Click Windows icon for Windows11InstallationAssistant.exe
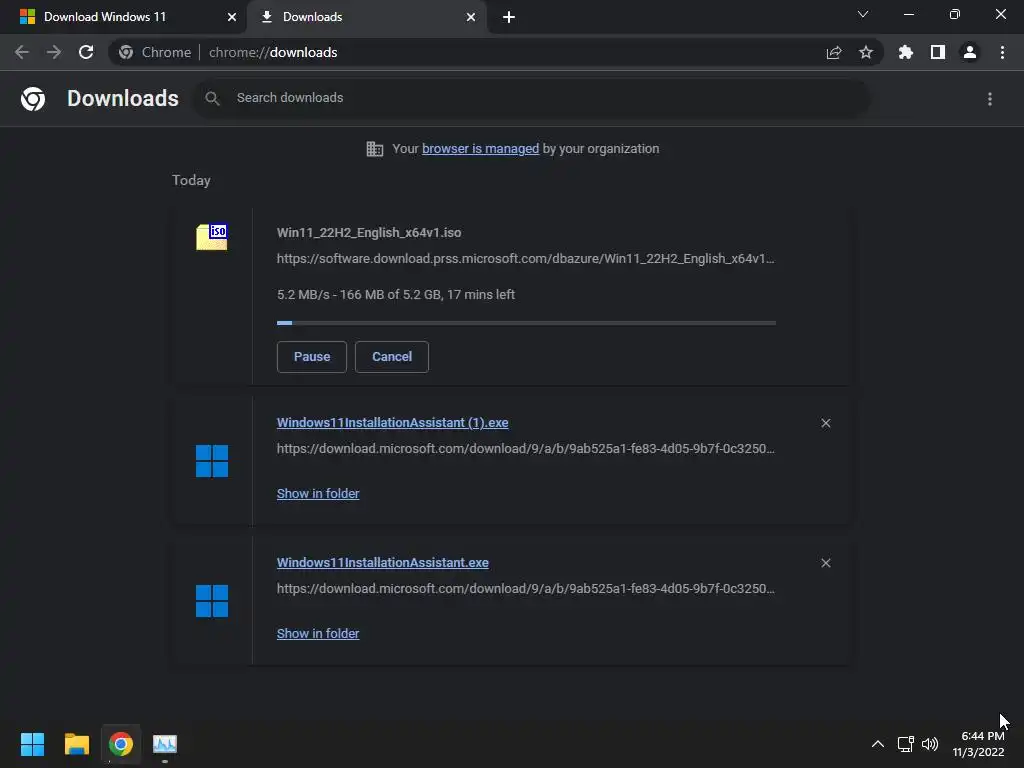The height and width of the screenshot is (768, 1024). [212, 601]
